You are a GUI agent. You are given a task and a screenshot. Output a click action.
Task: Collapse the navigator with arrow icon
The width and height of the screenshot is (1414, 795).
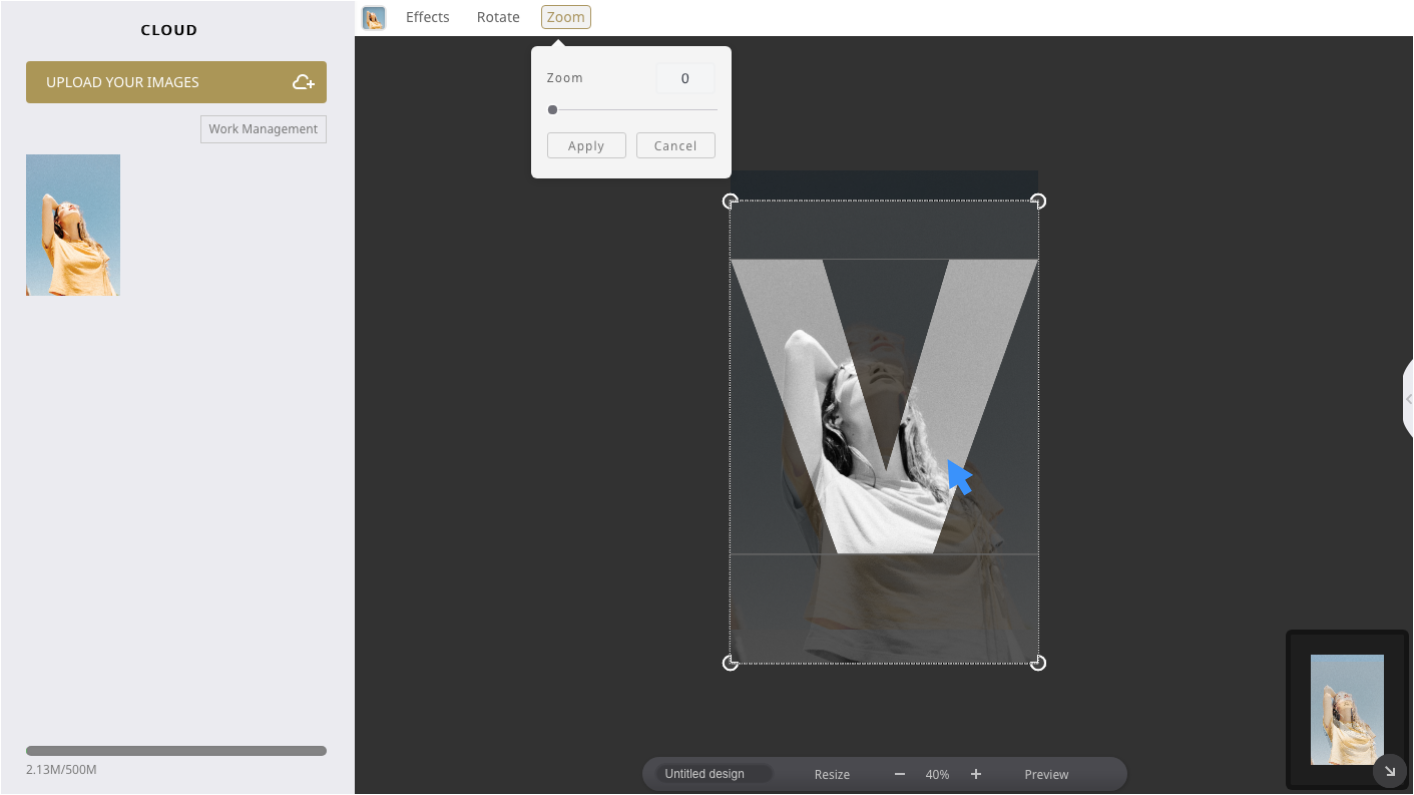point(1389,771)
